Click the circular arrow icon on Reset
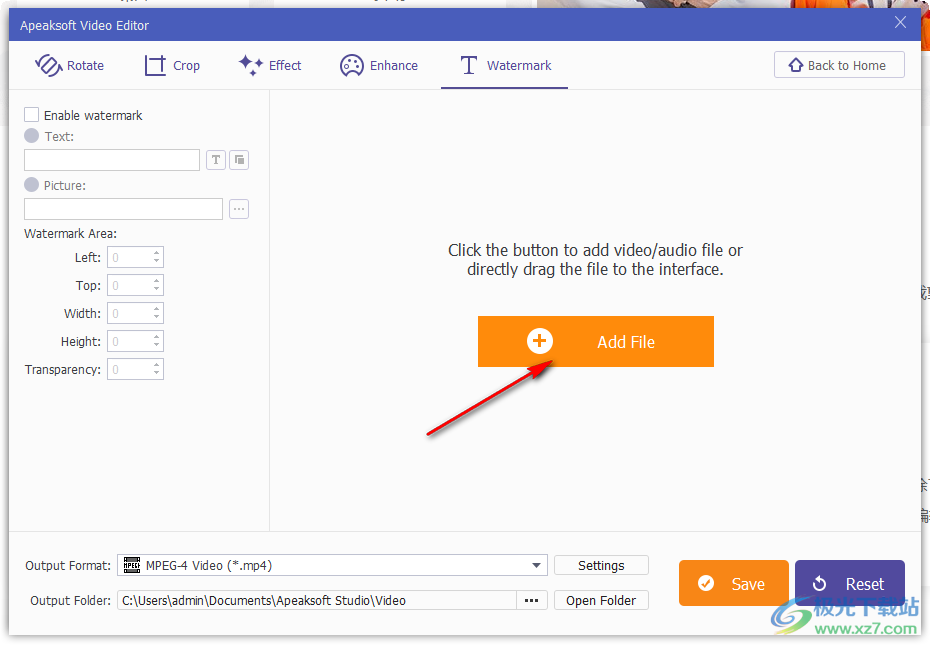Screen dimensions: 930x645 coord(819,583)
